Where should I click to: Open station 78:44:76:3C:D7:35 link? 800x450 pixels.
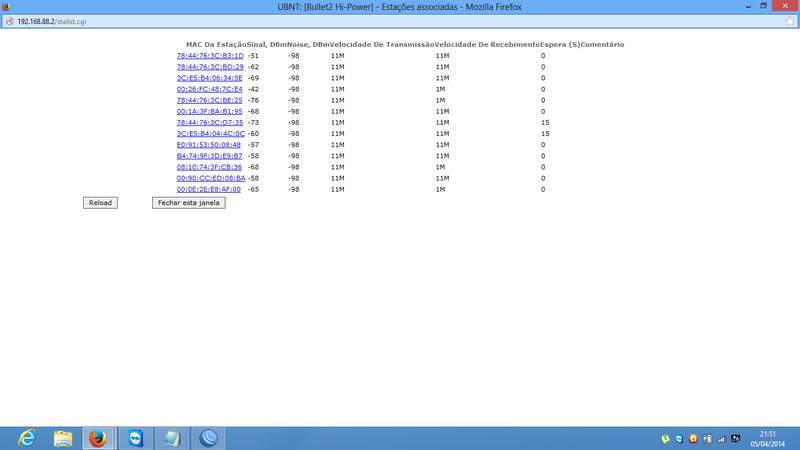click(x=210, y=122)
